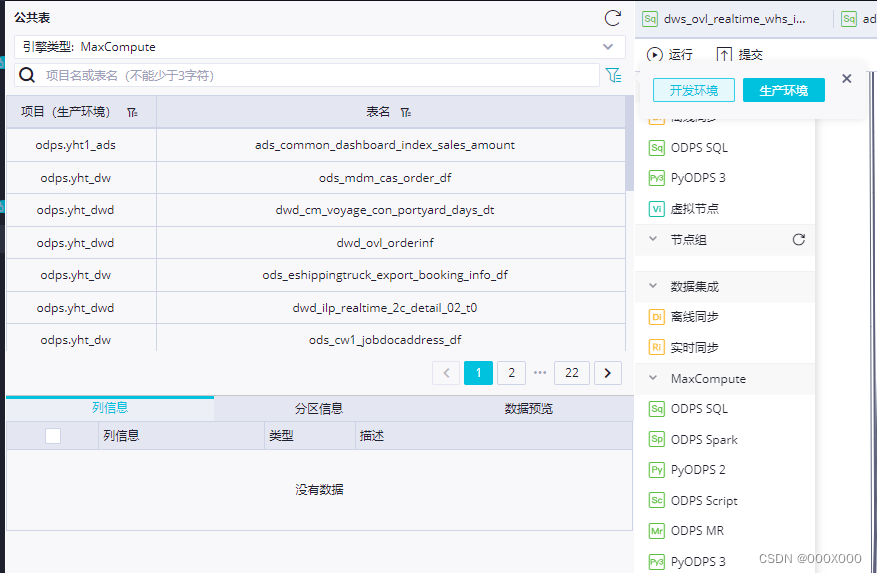The image size is (877, 573).
Task: Click the PyODPS 2 Py icon
Action: [657, 469]
